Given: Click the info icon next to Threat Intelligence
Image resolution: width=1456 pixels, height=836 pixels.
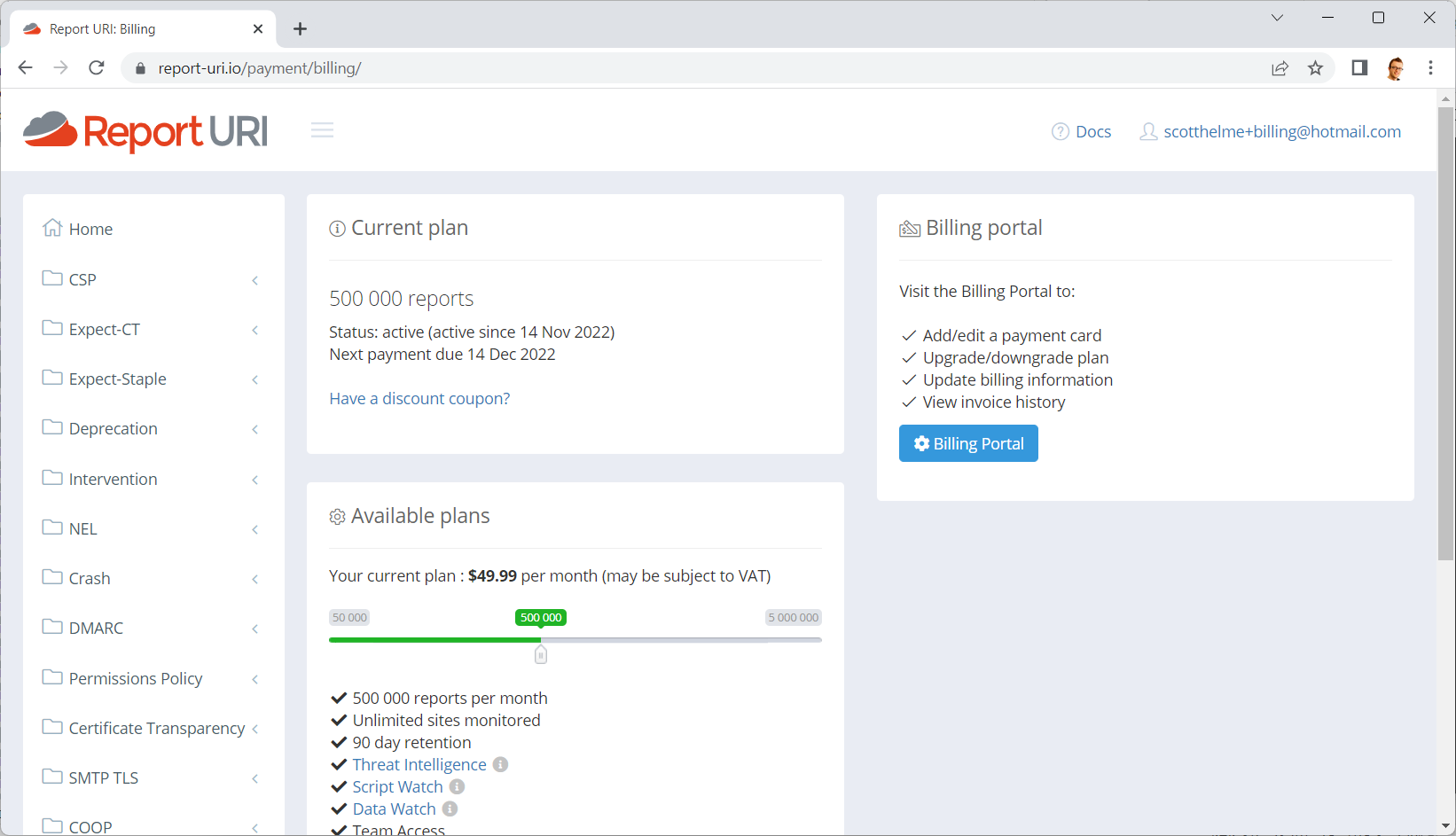Looking at the screenshot, I should [x=500, y=764].
